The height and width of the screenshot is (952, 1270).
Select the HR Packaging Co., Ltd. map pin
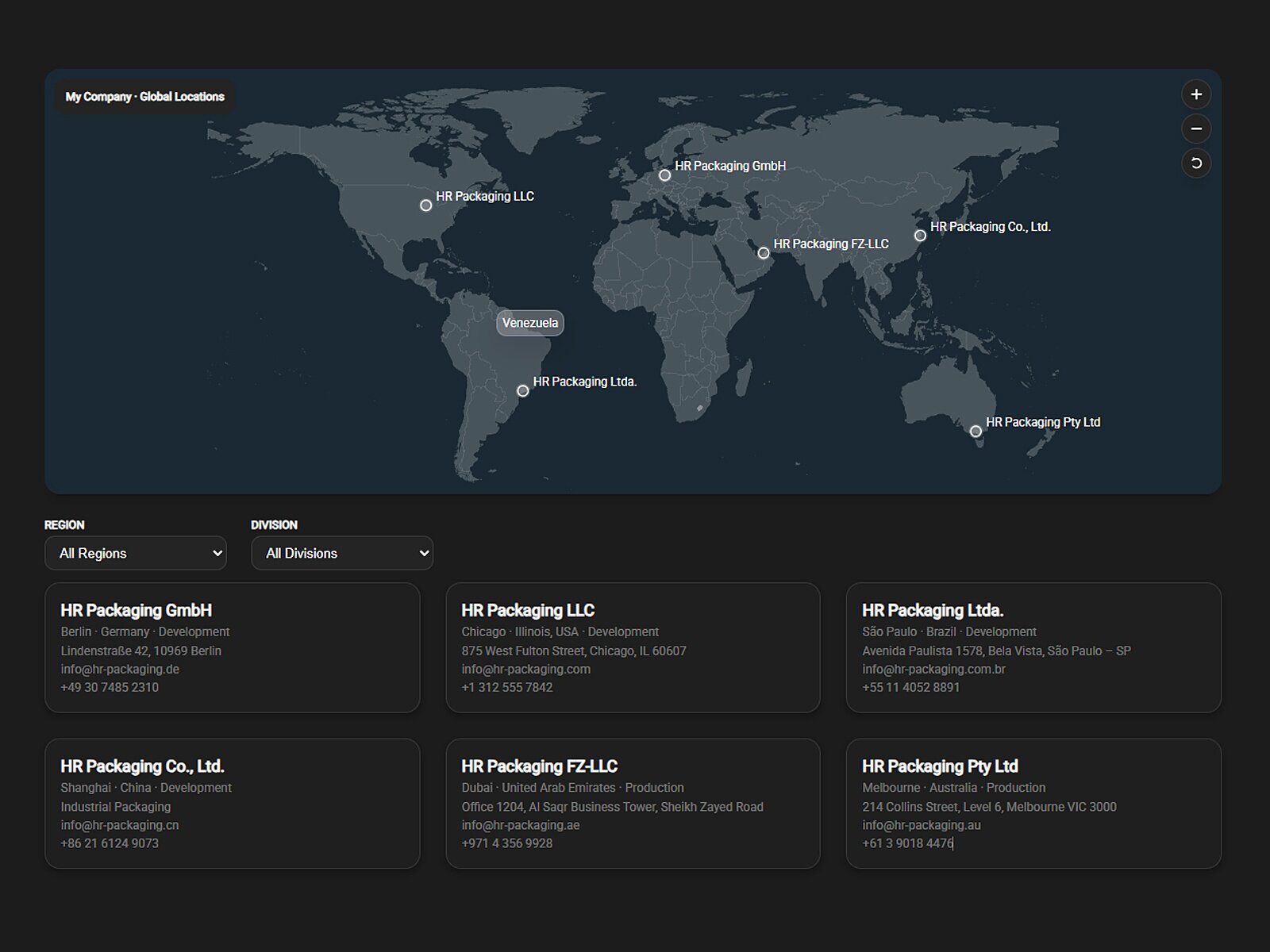(x=920, y=236)
